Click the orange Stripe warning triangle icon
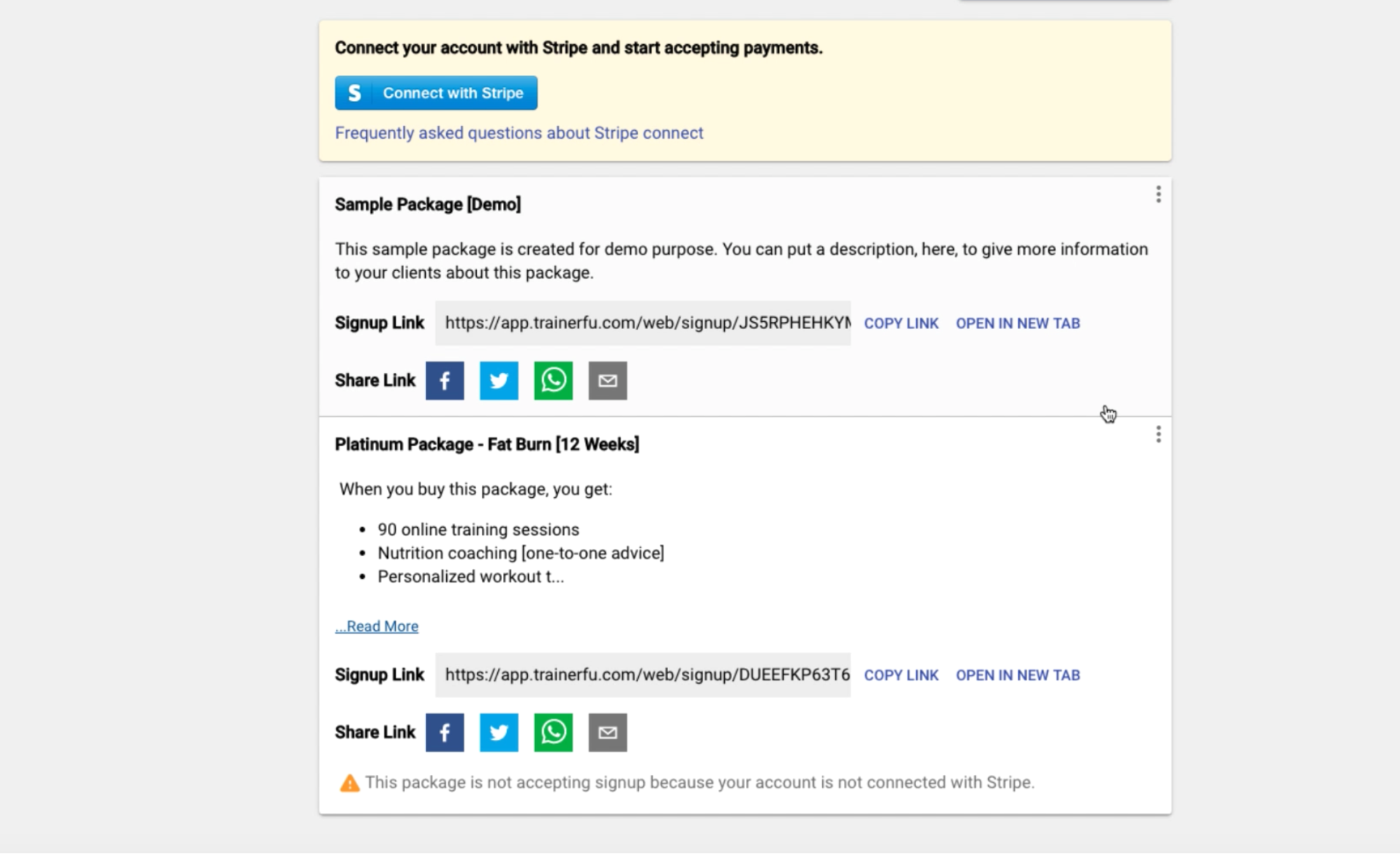The image size is (1400, 854). pyautogui.click(x=349, y=783)
